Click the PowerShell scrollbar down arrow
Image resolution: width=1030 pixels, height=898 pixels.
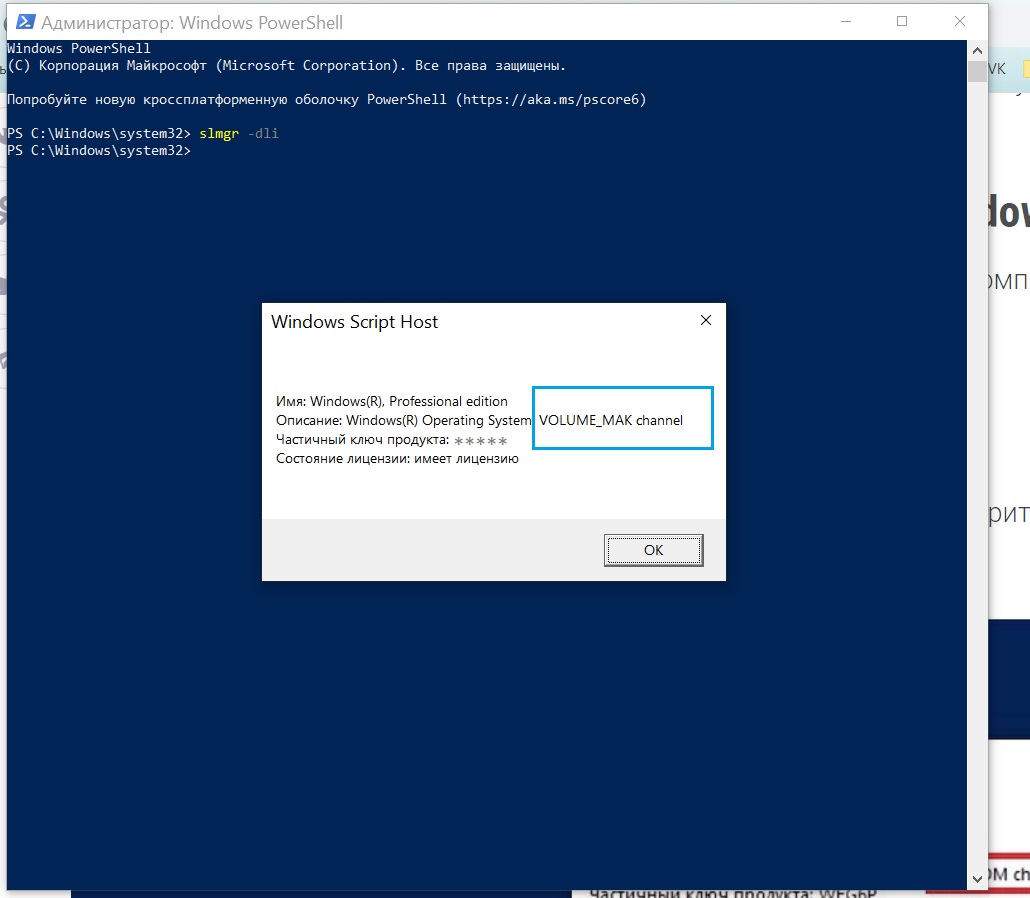[977, 879]
